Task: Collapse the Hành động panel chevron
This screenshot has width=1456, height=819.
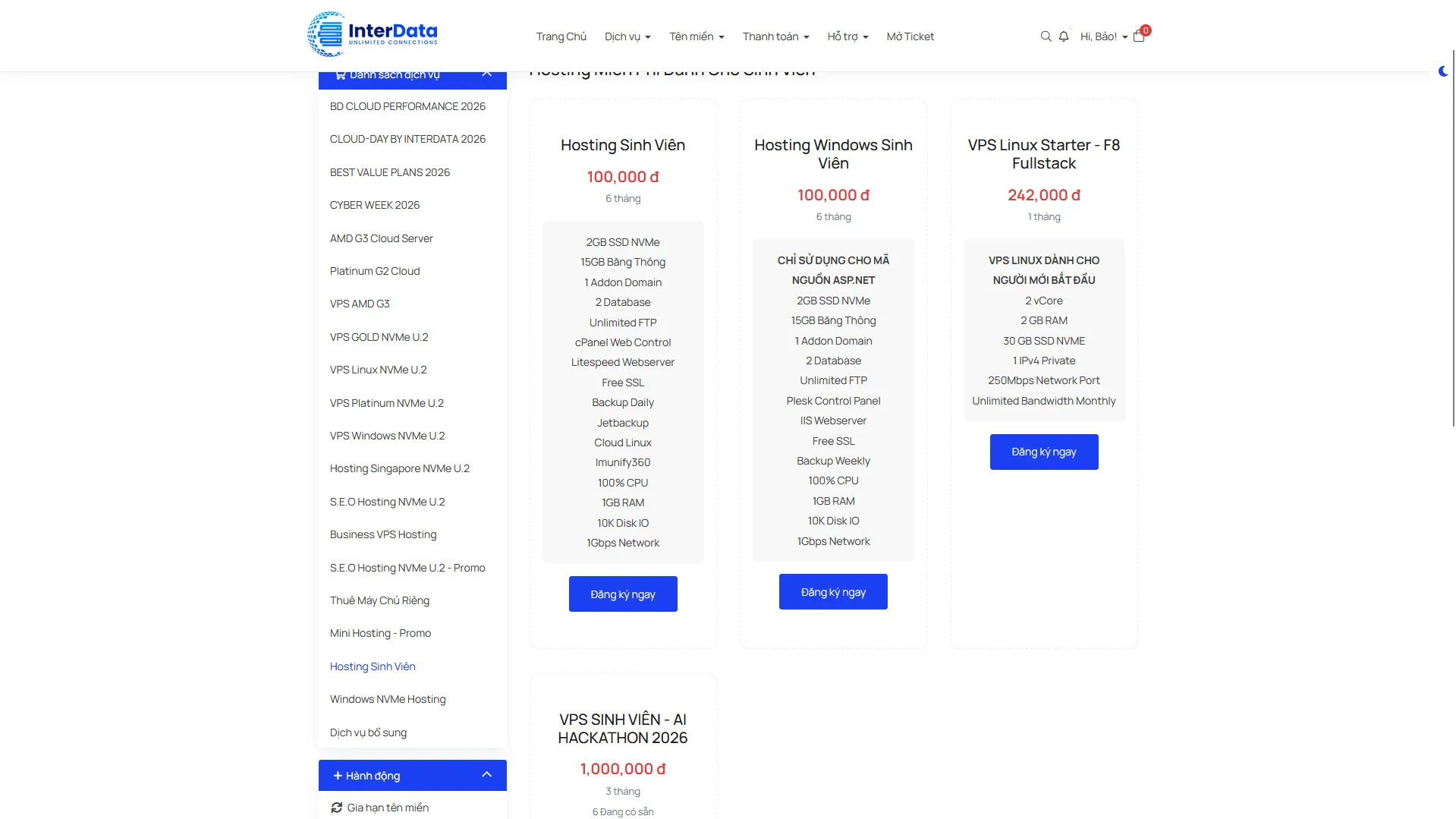Action: point(487,775)
